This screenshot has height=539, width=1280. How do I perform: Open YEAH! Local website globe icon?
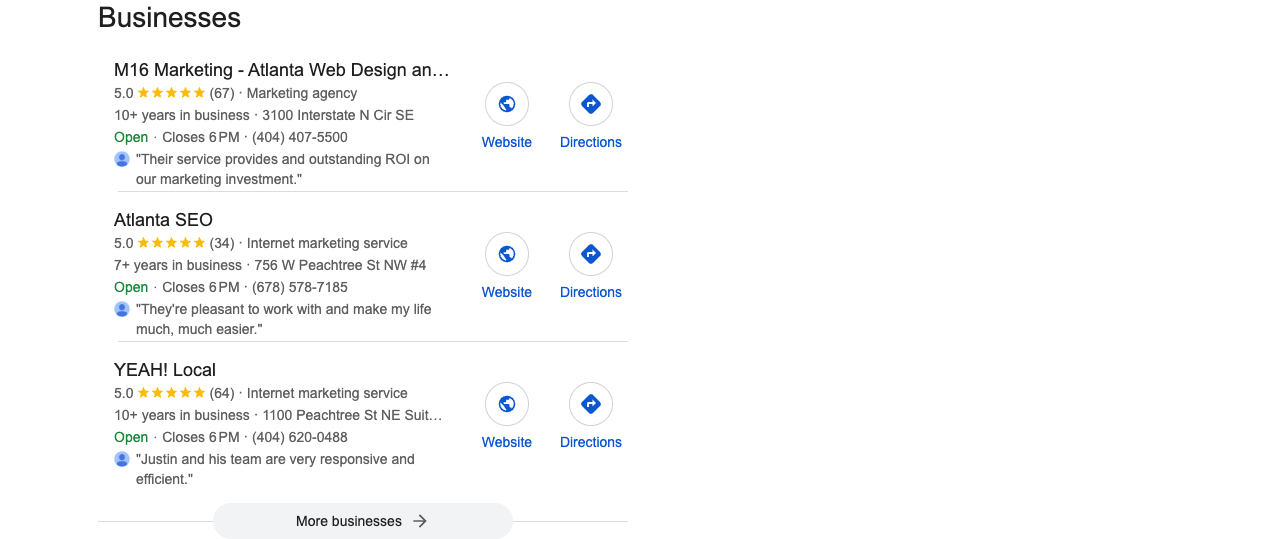pyautogui.click(x=507, y=404)
